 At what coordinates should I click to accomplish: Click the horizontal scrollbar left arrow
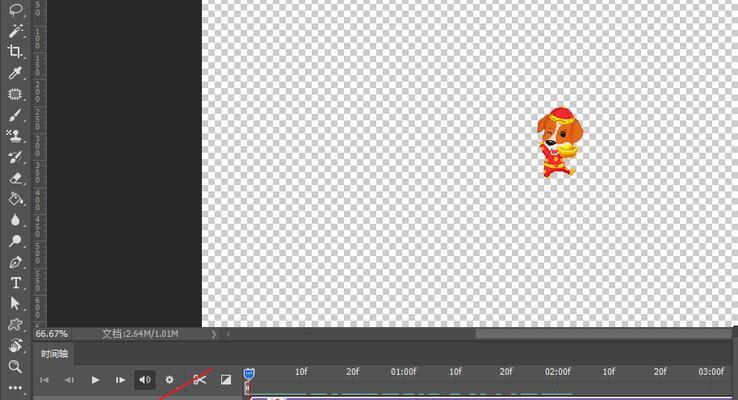tap(229, 334)
